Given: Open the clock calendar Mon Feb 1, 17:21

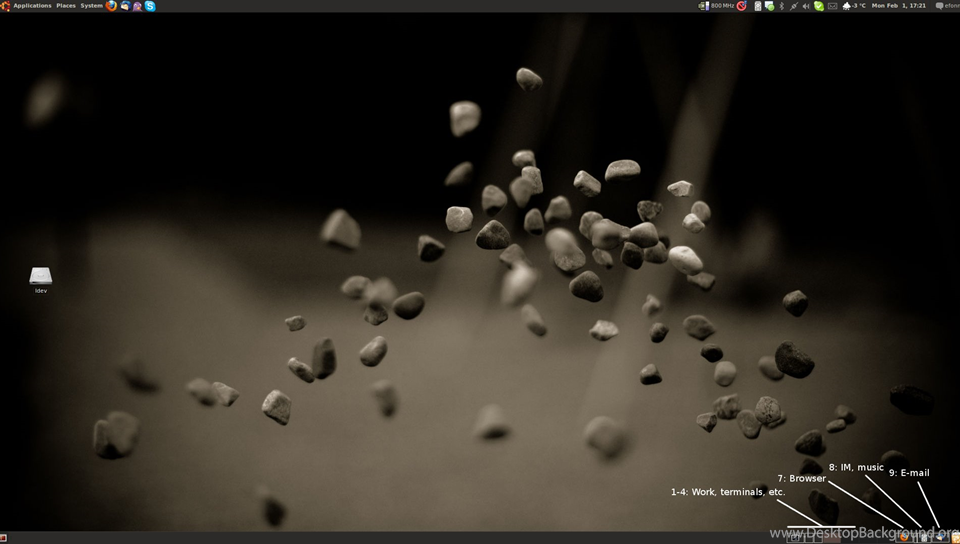Looking at the screenshot, I should coord(899,6).
